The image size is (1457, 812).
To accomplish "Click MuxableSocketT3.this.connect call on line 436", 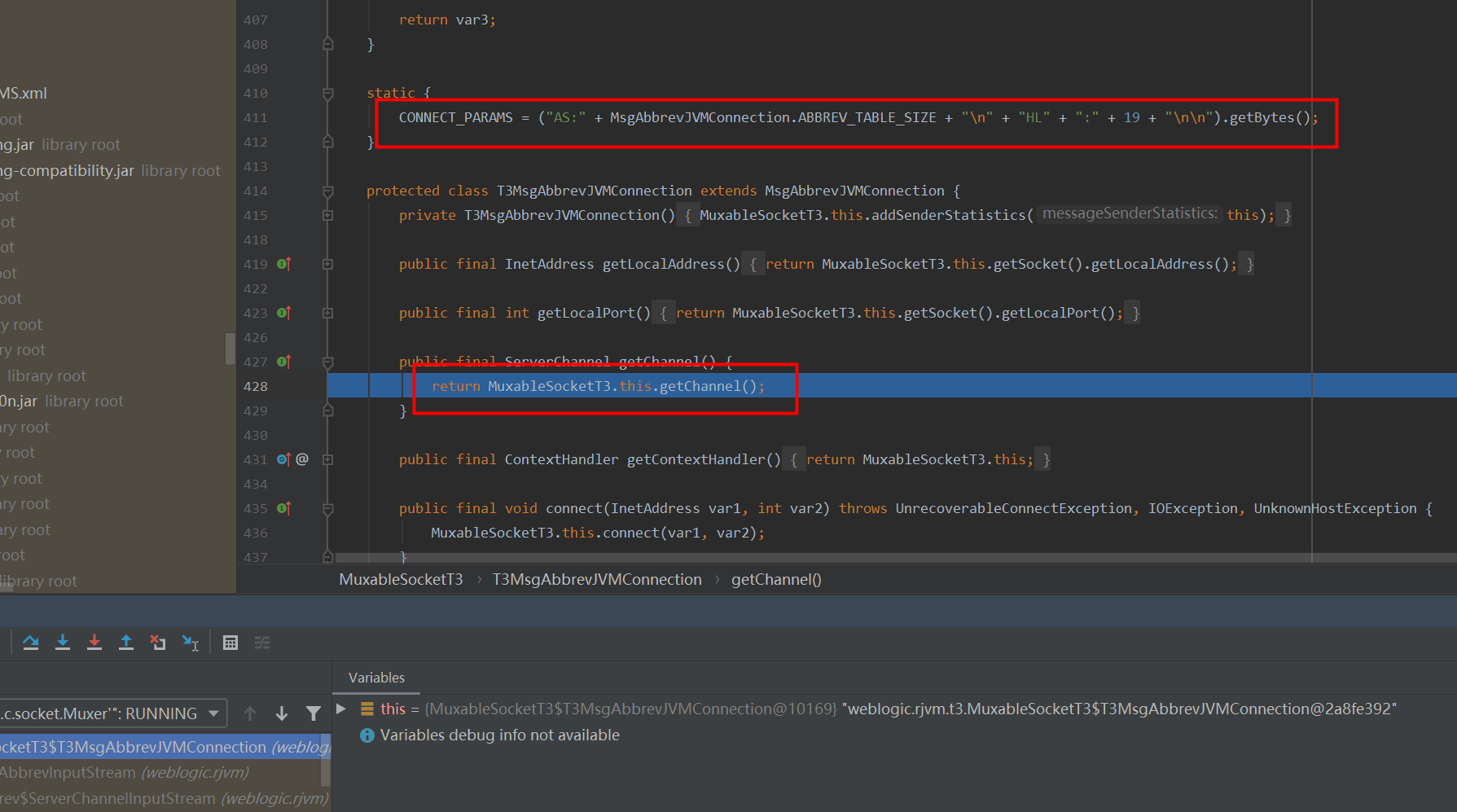I will click(598, 533).
